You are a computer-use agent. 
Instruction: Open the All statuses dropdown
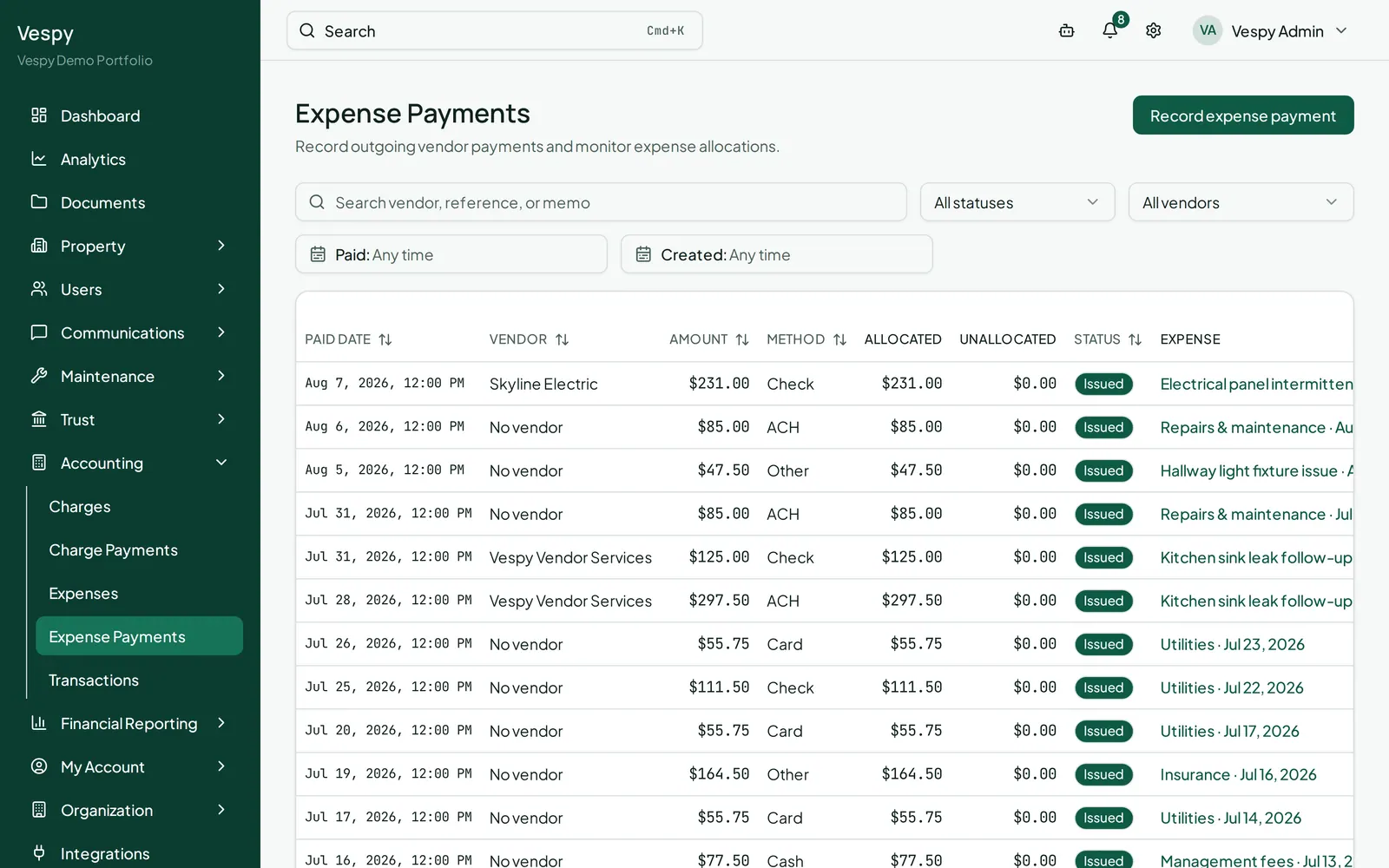click(1017, 202)
